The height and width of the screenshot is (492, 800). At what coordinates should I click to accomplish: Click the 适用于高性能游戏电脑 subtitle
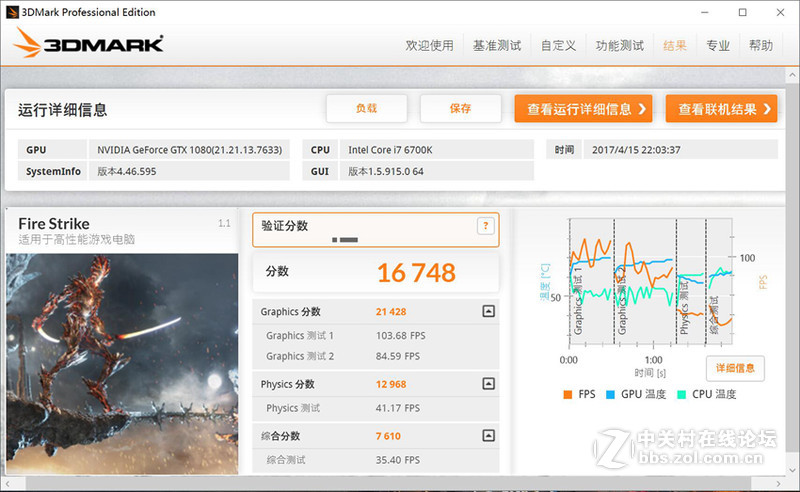tap(77, 239)
